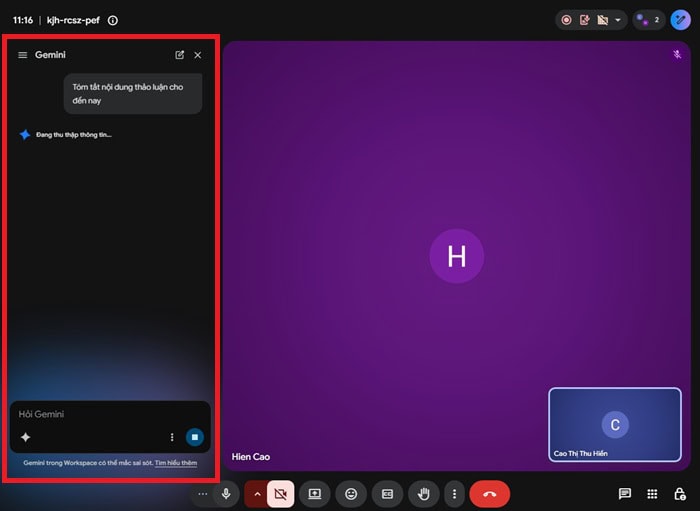This screenshot has height=511, width=700.
Task: Expand the meeting activity indicators dropdown arrow
Action: click(618, 20)
